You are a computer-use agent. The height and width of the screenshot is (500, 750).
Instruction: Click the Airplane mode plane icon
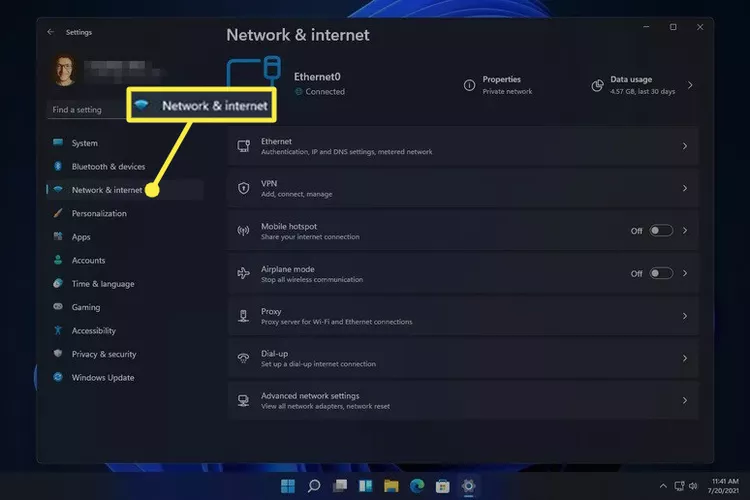pos(243,273)
